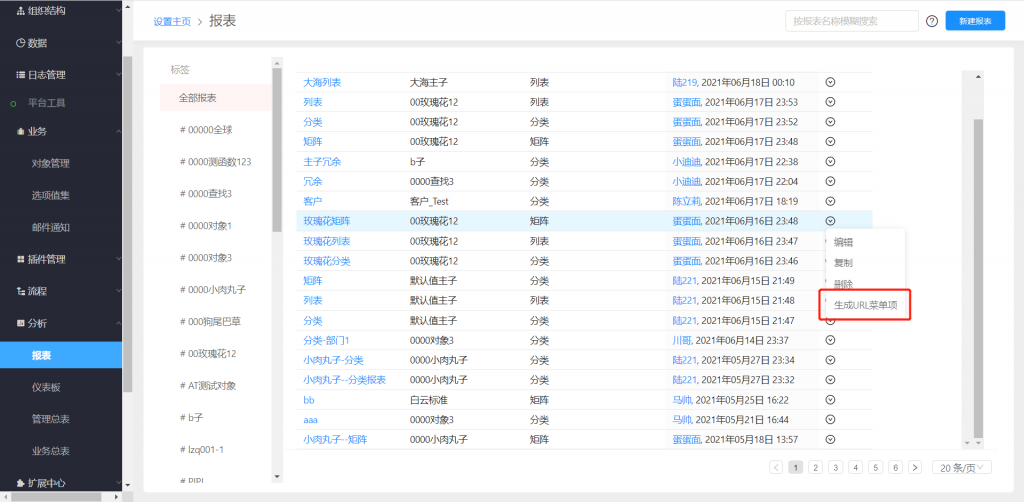Open the 20条/页 page size dropdown
Image resolution: width=1024 pixels, height=502 pixels.
point(961,467)
